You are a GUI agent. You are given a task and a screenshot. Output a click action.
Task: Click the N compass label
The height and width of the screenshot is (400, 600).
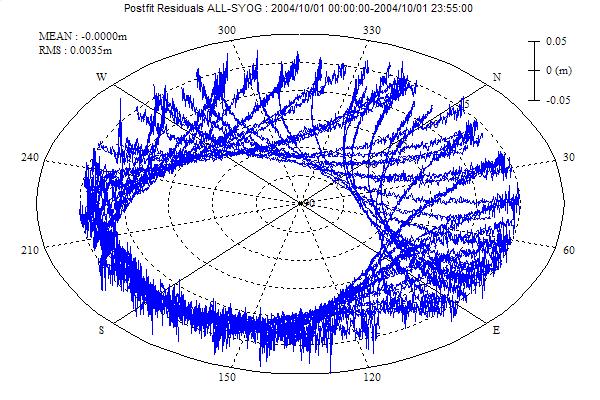coord(497,77)
